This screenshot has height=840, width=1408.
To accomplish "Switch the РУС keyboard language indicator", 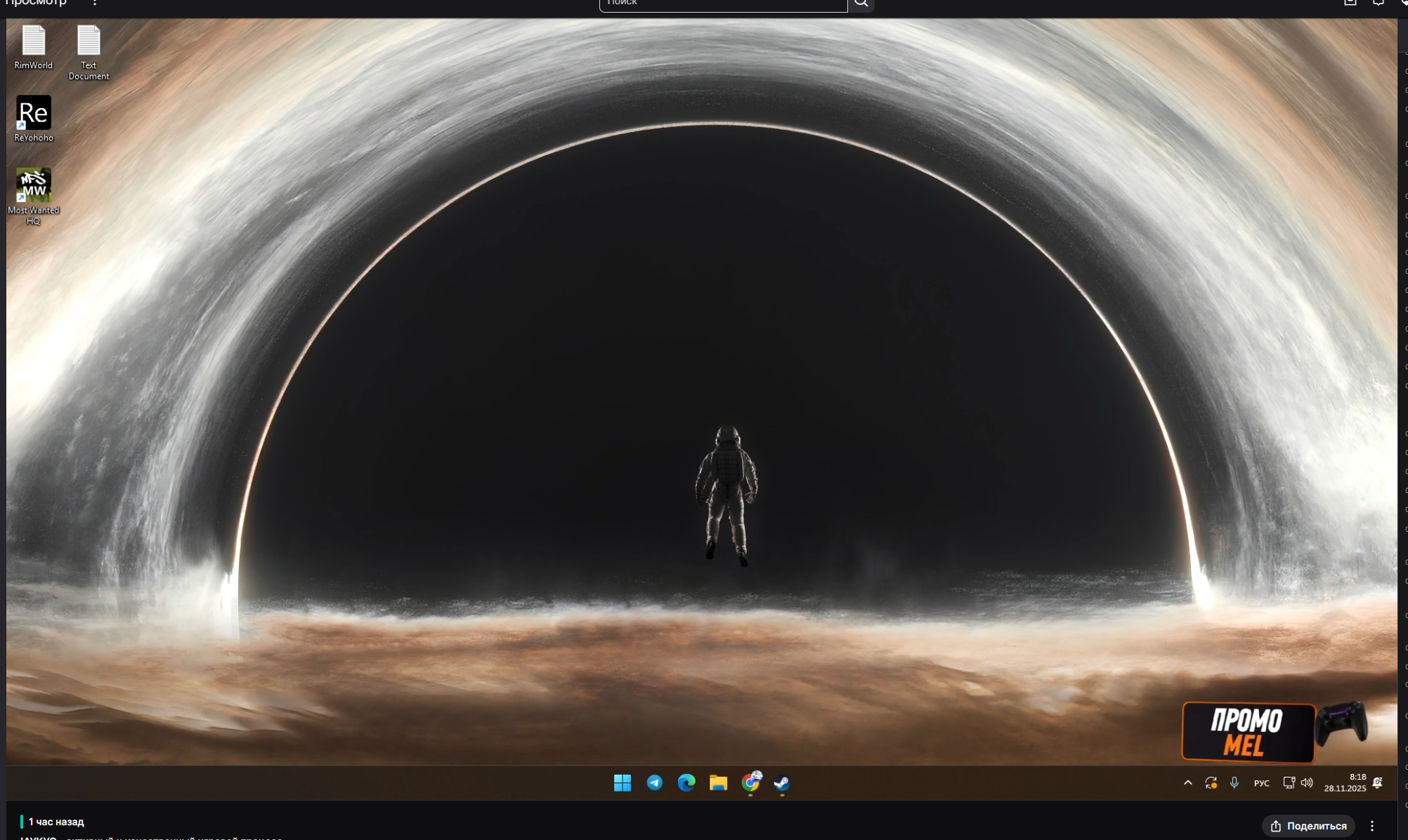I will coord(1261,783).
